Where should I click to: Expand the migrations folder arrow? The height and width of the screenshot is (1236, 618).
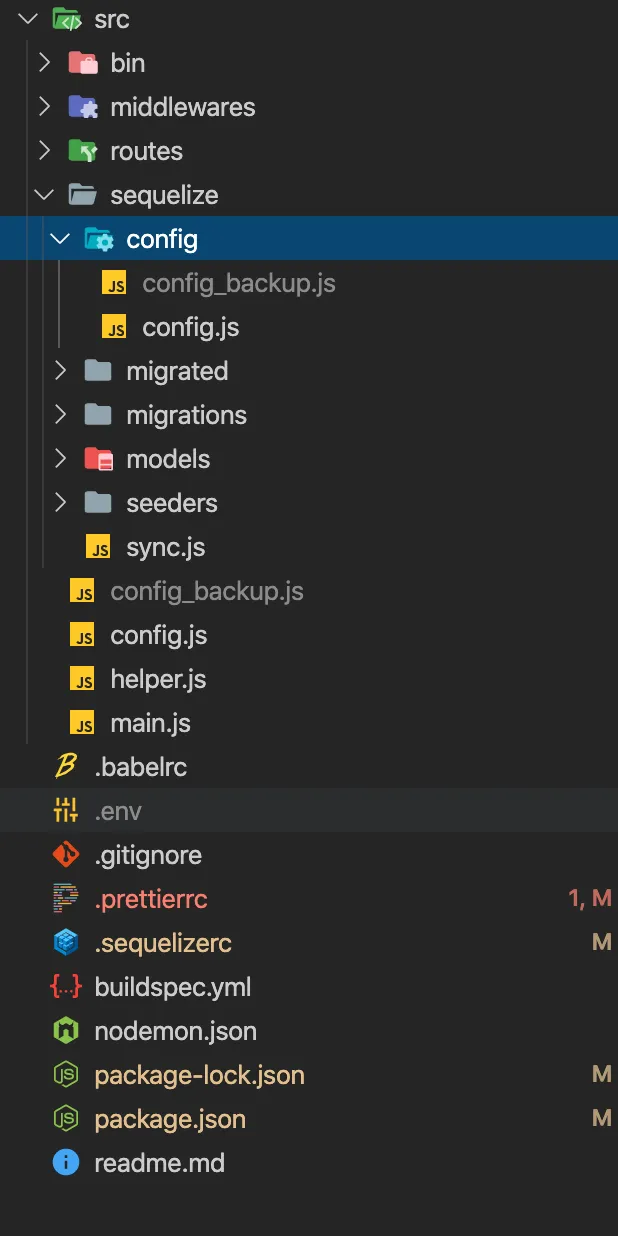(60, 415)
